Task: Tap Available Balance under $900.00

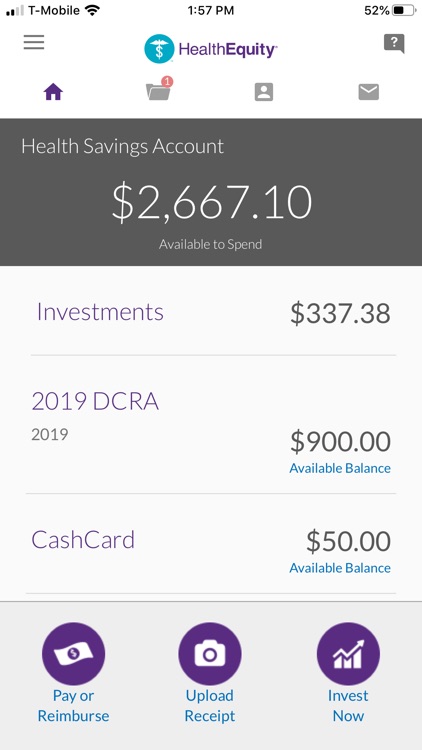Action: (x=340, y=468)
